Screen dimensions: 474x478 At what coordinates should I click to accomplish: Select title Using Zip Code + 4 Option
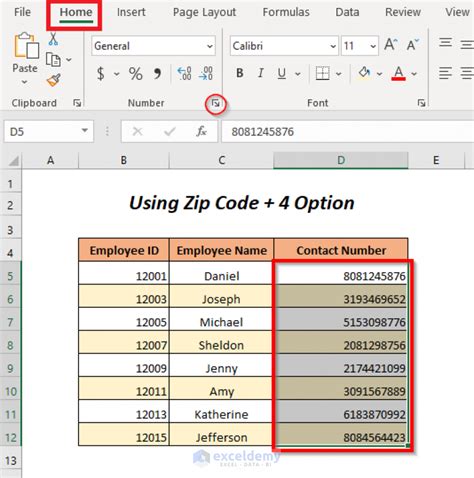(x=242, y=203)
